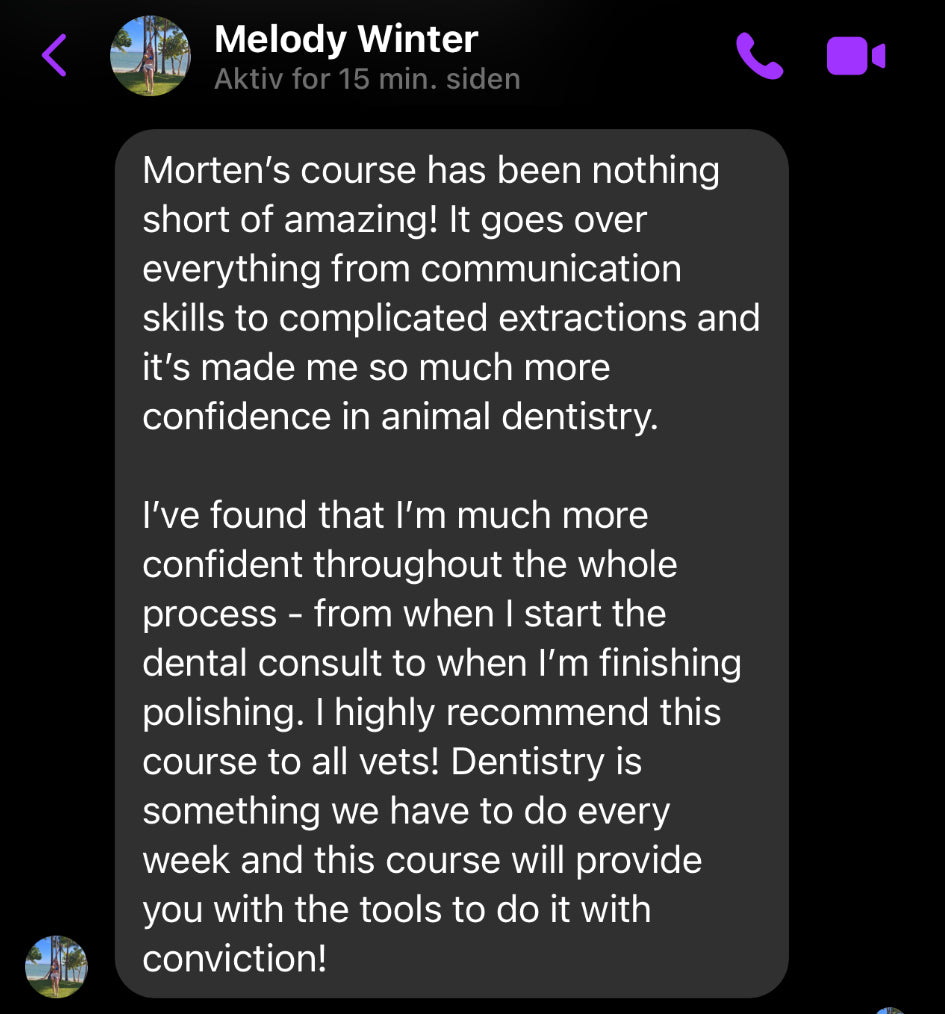Tap the 'Aktiv for 15 min. siden' status
945x1014 pixels.
(367, 79)
